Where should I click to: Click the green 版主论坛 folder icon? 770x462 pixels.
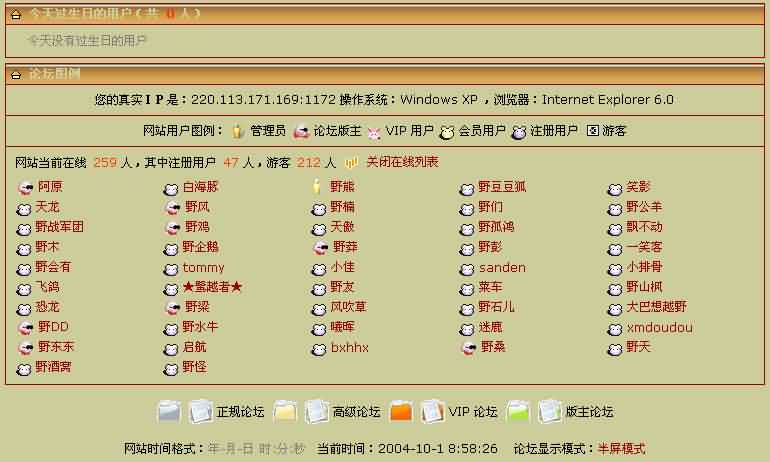click(518, 411)
